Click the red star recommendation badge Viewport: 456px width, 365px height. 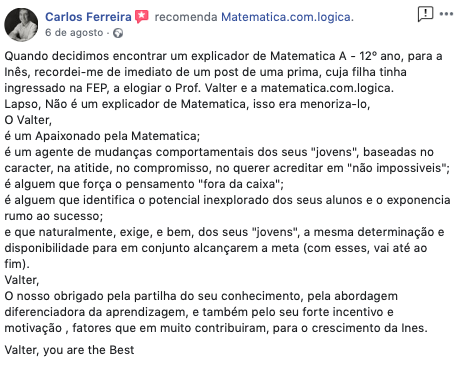[x=142, y=16]
